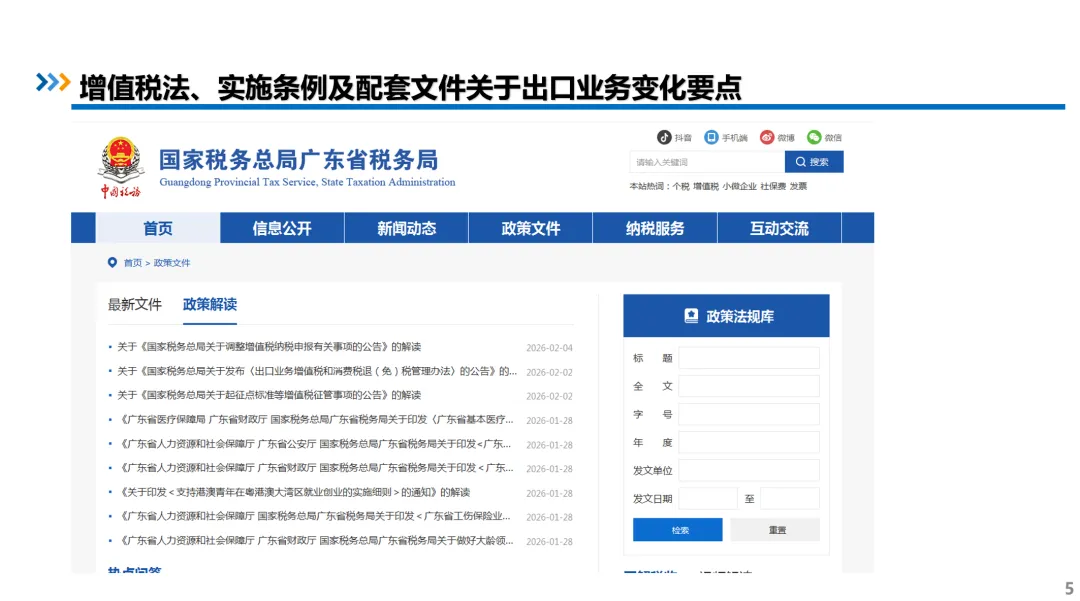Click the 全文 input field
The image size is (1080, 601).
pyautogui.click(x=749, y=386)
